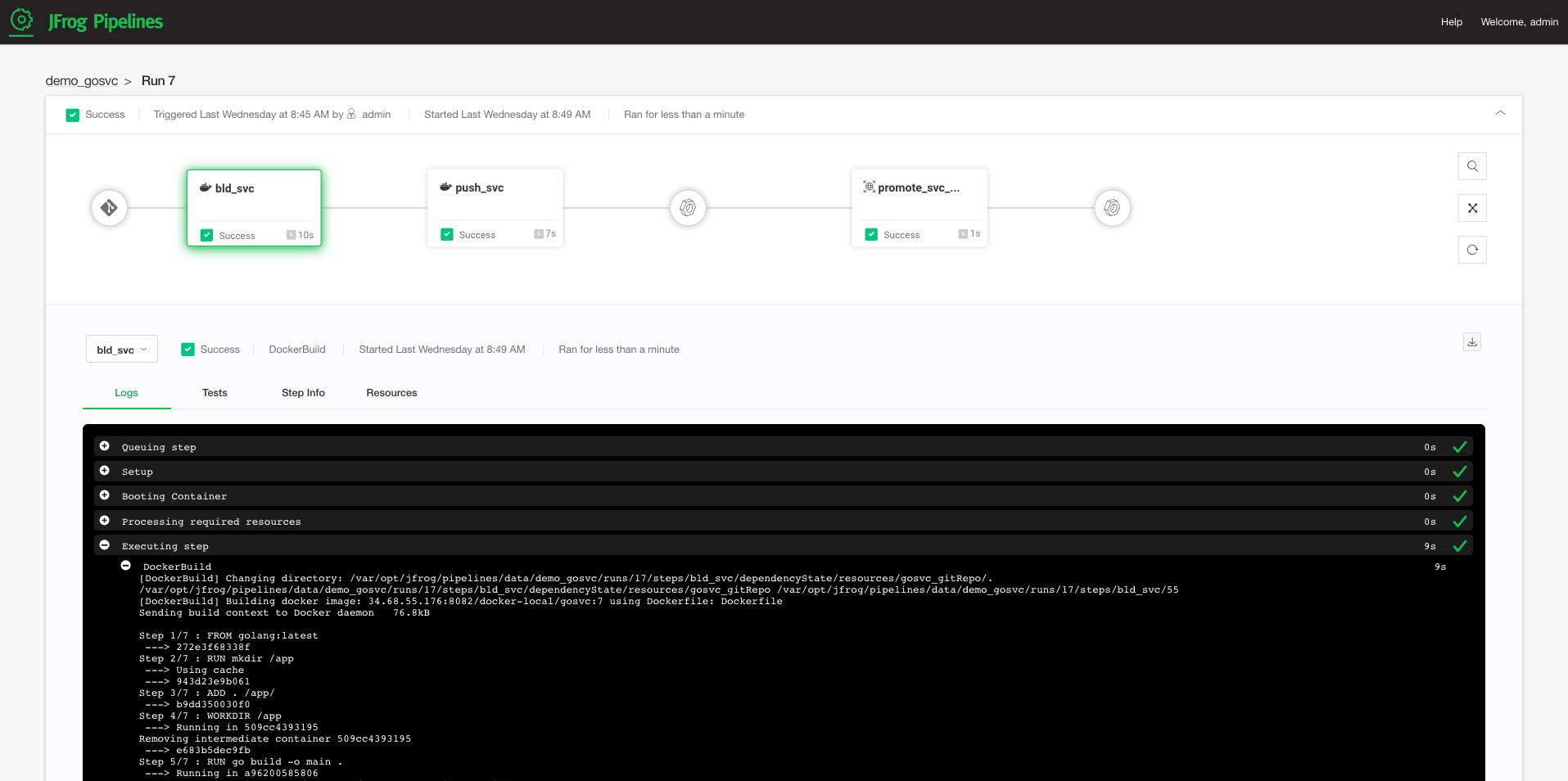Click the X cancel icon button
Image resolution: width=1568 pixels, height=781 pixels.
(1472, 208)
